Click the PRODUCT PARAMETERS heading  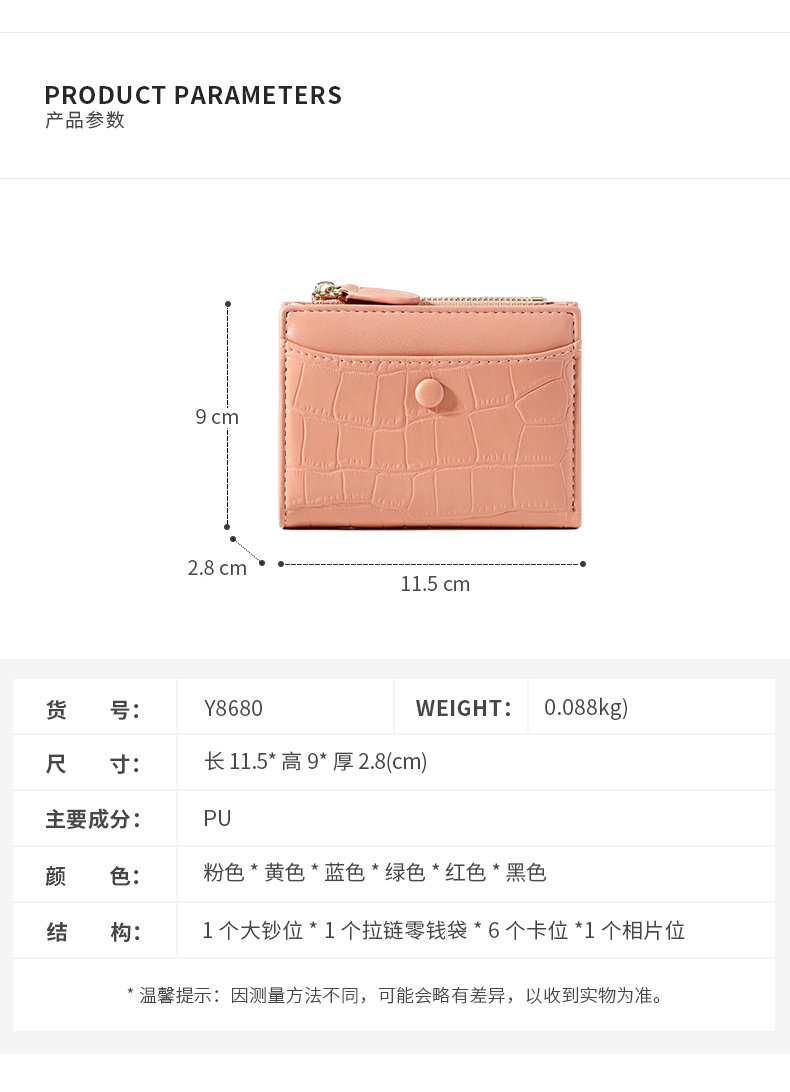click(x=193, y=95)
